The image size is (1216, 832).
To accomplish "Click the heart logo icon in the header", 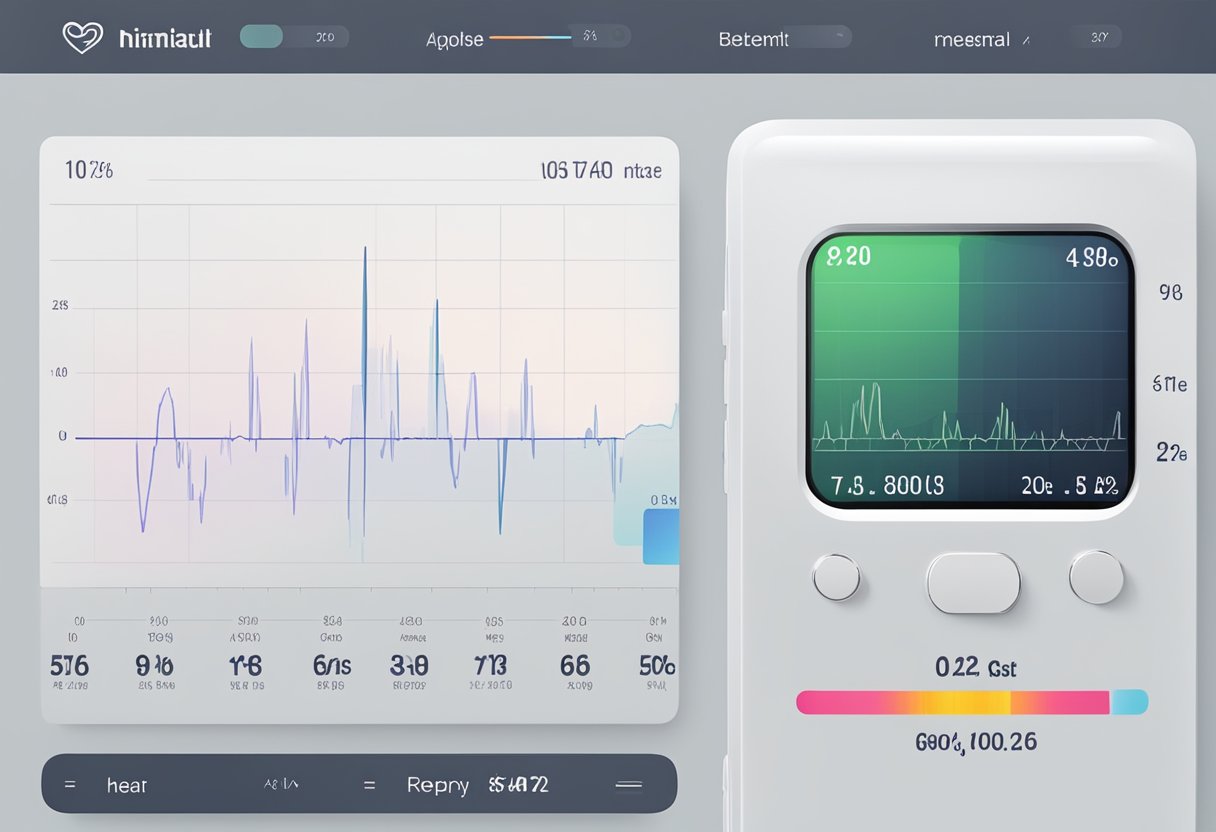I will click(83, 38).
